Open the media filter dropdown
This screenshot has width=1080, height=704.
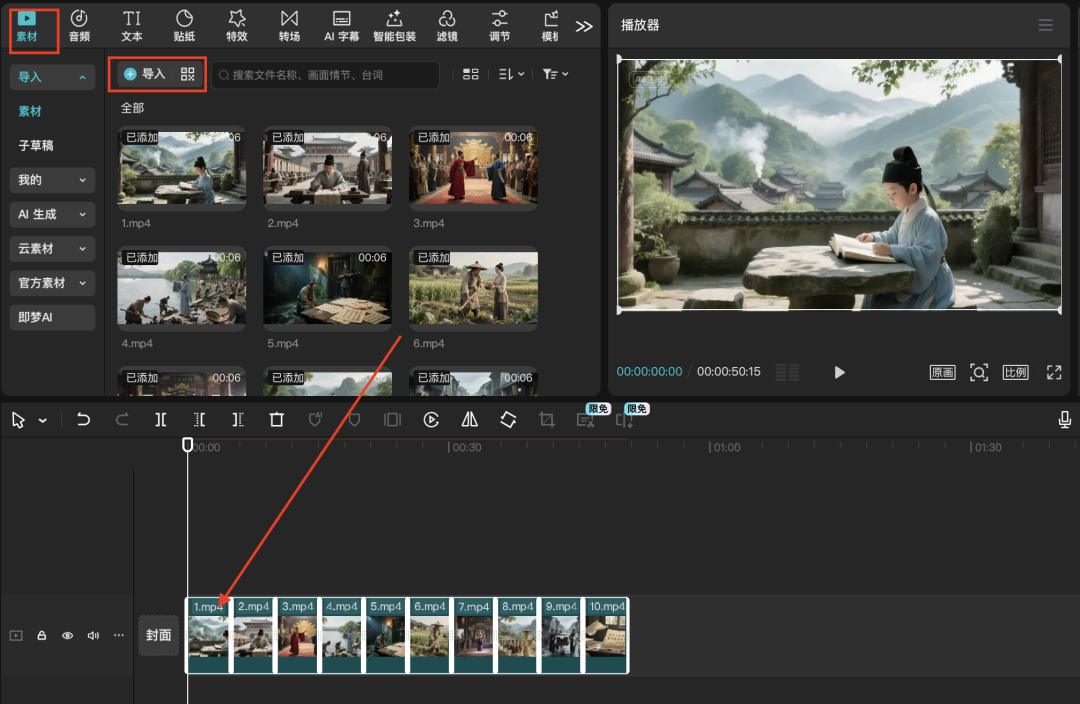tap(555, 74)
